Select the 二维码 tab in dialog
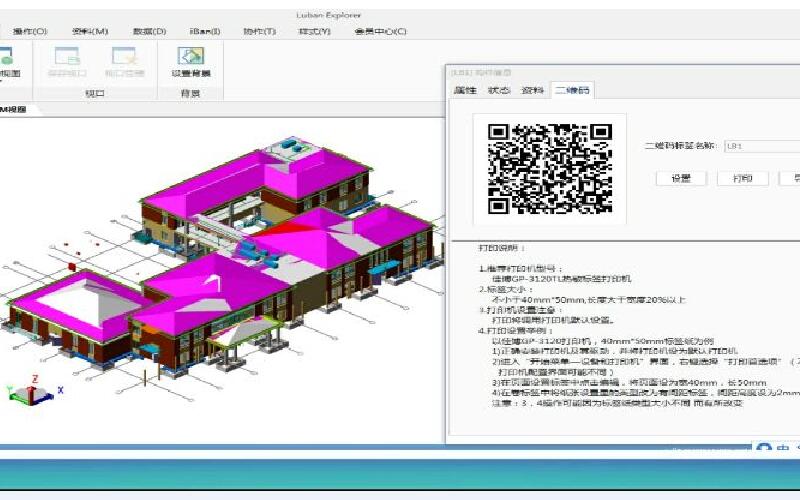800x500 pixels. pyautogui.click(x=572, y=90)
